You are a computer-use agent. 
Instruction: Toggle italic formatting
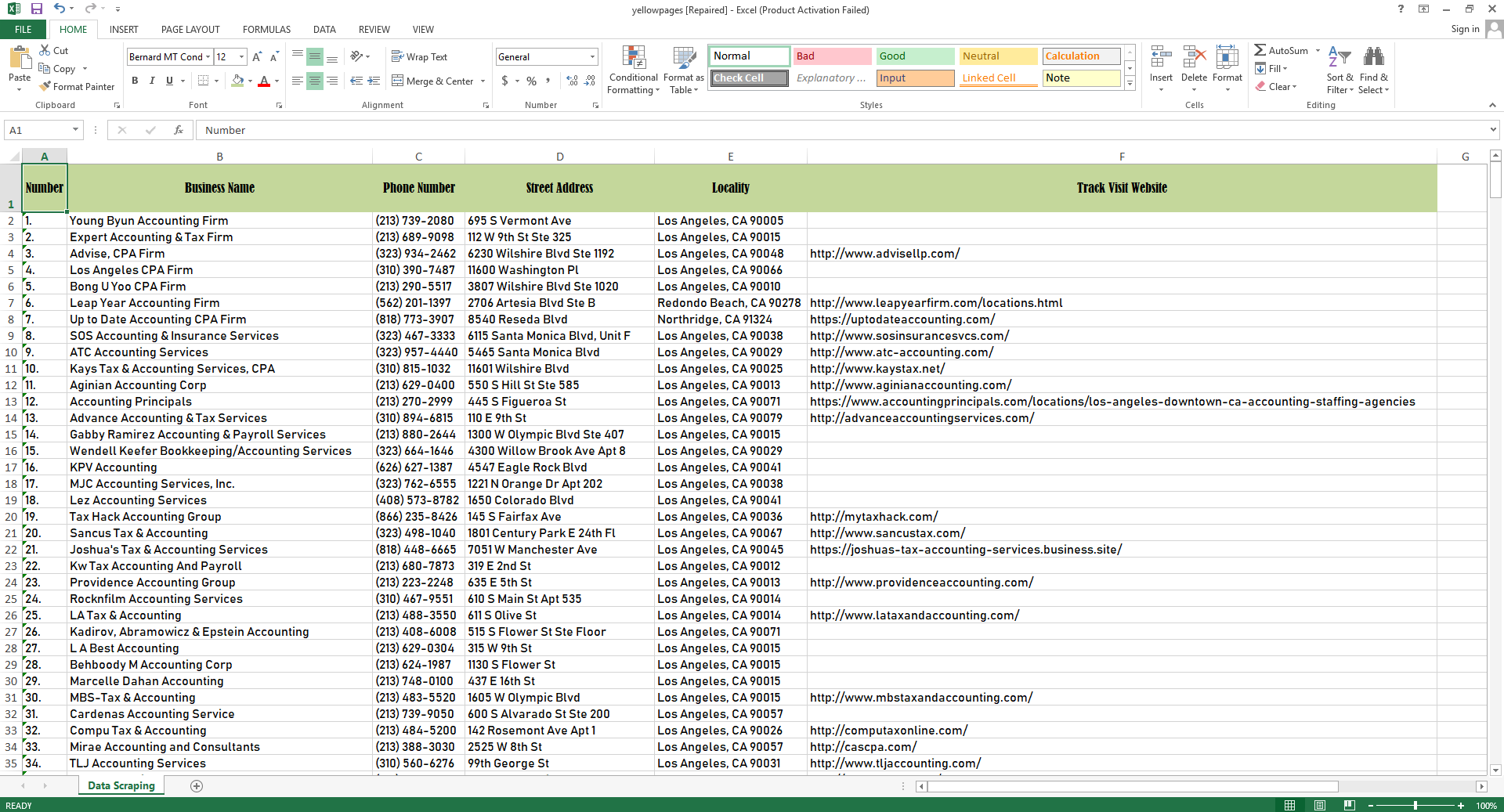pyautogui.click(x=152, y=81)
